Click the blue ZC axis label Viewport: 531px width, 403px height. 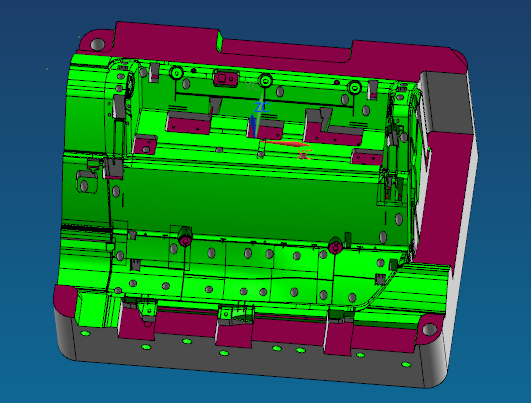pyautogui.click(x=262, y=108)
